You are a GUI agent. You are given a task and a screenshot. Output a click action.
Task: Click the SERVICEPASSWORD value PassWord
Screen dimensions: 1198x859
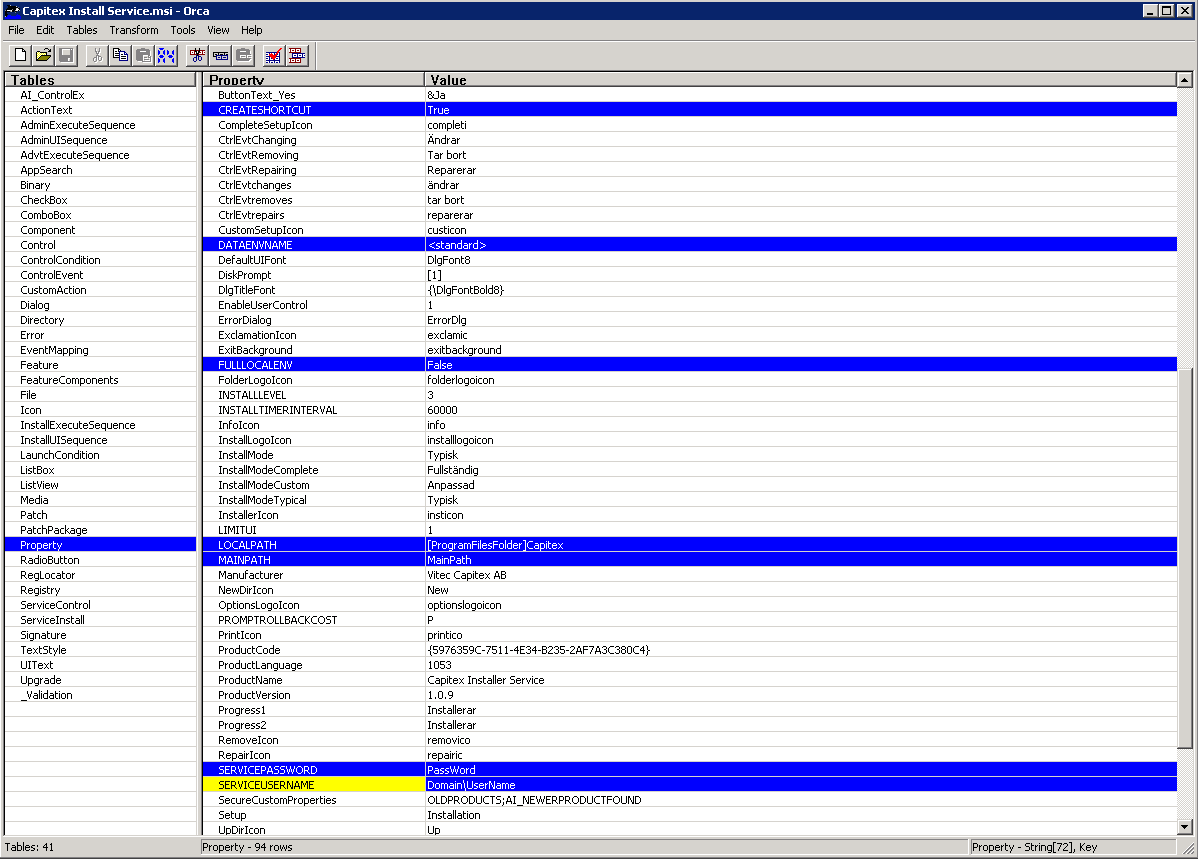click(x=801, y=770)
